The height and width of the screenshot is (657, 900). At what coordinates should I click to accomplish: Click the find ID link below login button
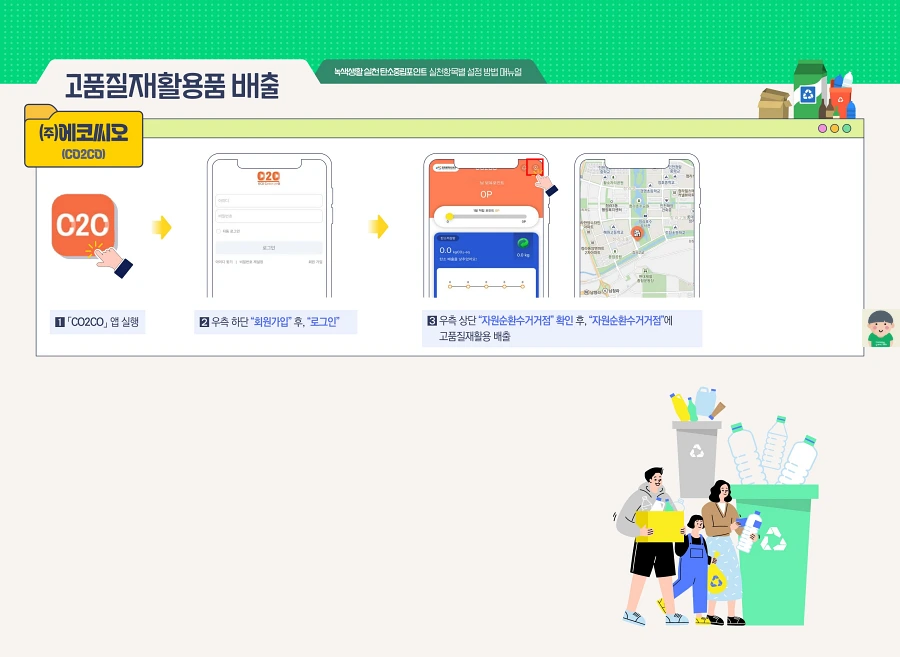(x=224, y=262)
